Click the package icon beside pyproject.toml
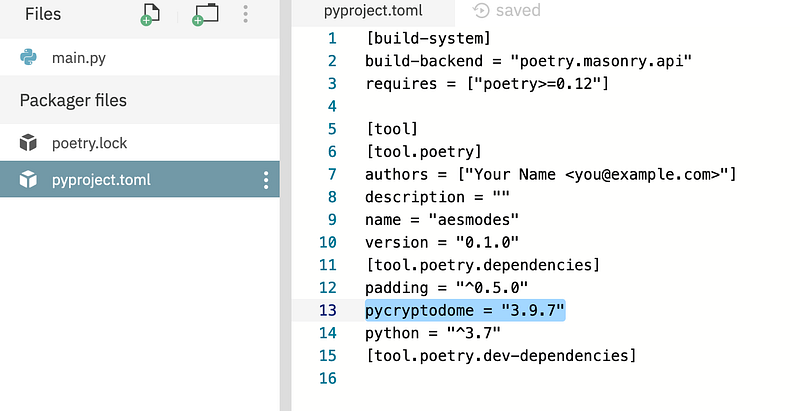Viewport: 800px width, 411px height. 28,179
